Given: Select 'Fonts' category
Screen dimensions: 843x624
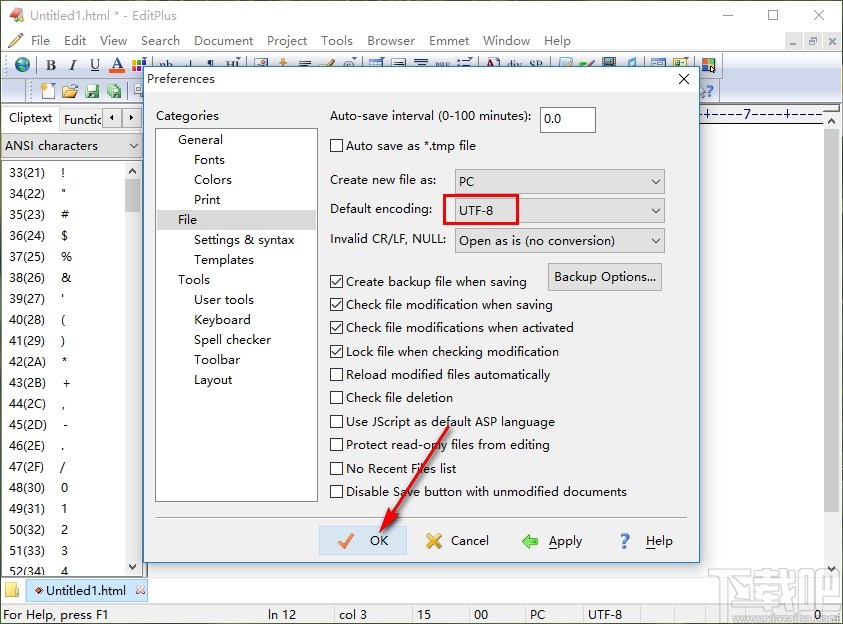Looking at the screenshot, I should 209,160.
